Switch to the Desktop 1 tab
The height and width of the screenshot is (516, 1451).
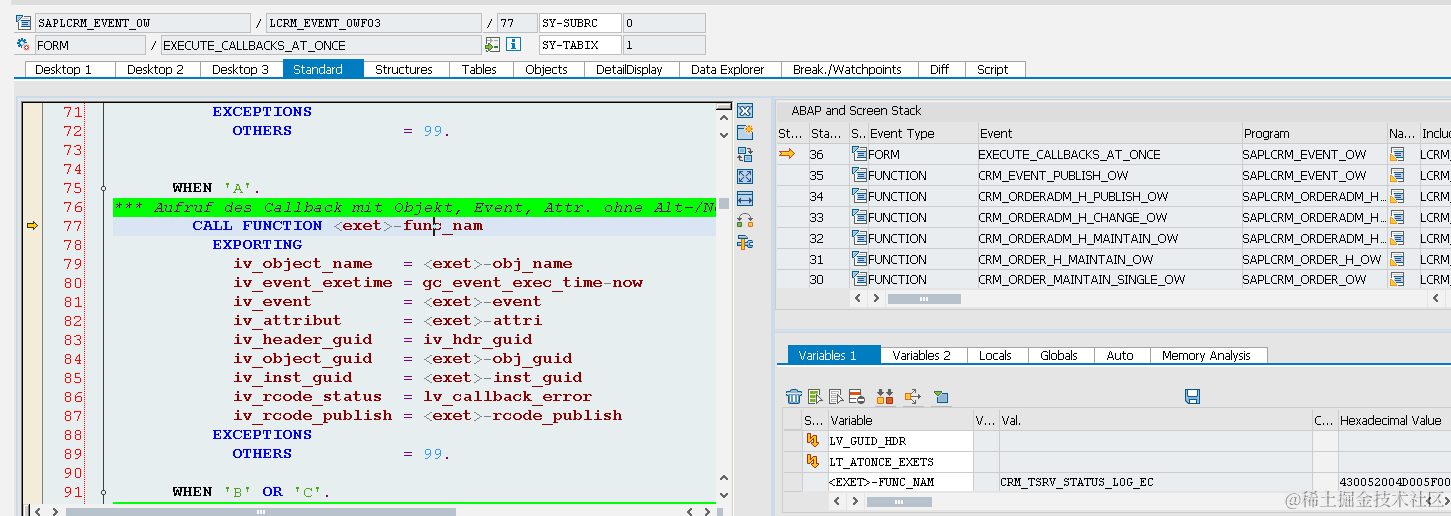[71, 69]
